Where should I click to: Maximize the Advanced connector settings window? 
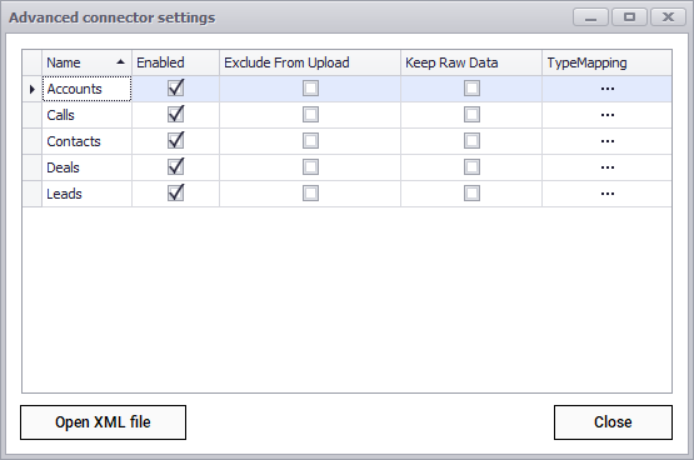(x=629, y=17)
